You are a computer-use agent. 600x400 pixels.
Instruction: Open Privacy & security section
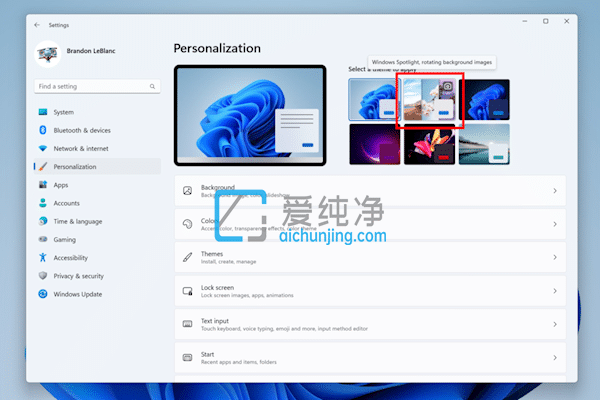[97, 276]
